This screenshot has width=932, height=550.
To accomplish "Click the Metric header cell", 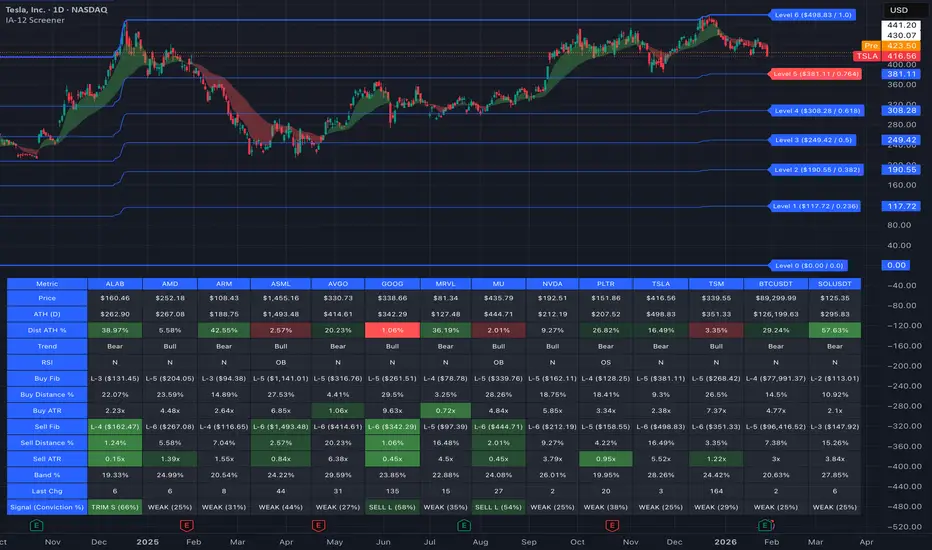I will [x=47, y=284].
